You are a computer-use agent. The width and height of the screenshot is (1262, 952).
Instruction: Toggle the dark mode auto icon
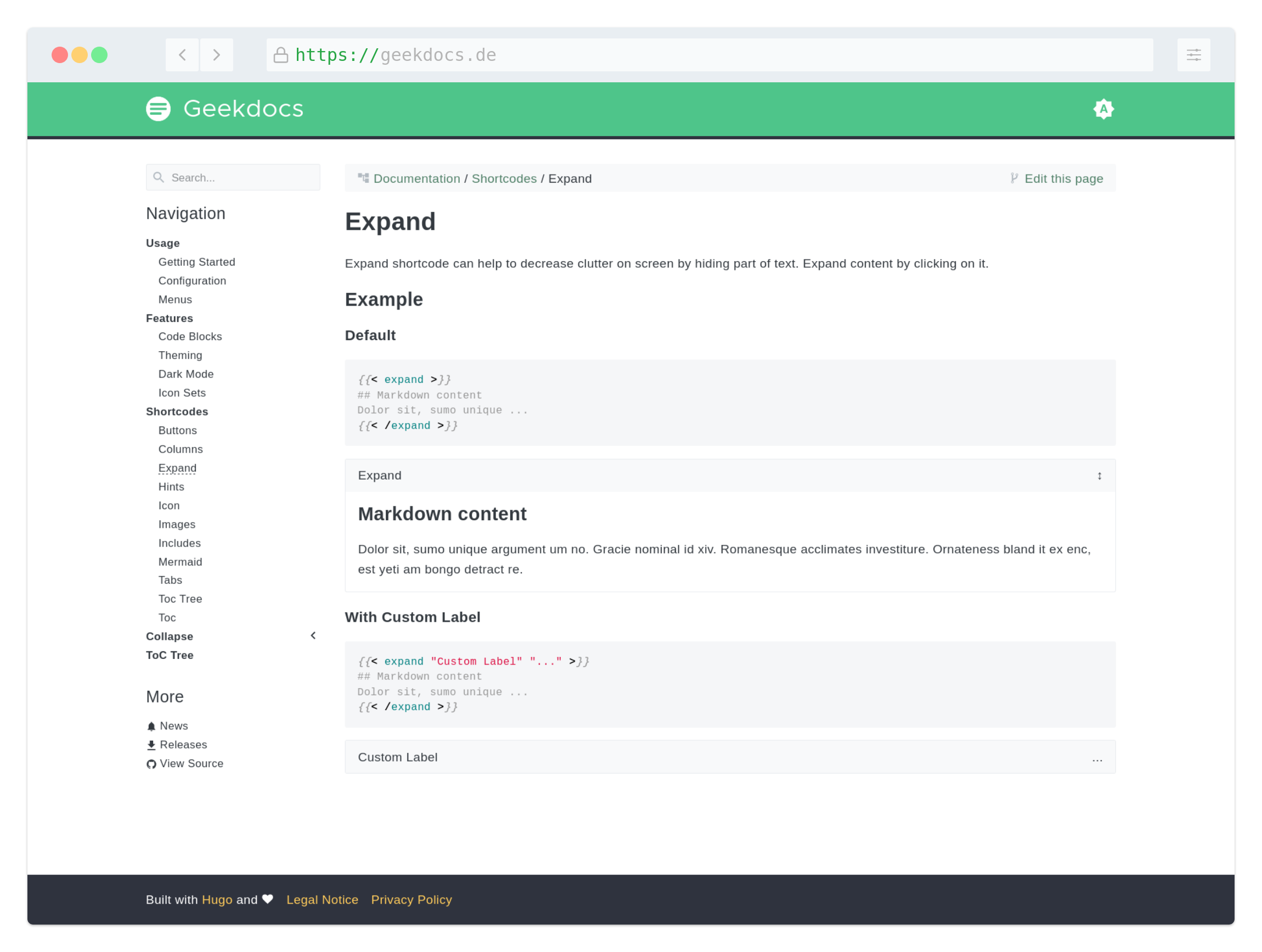point(1103,109)
